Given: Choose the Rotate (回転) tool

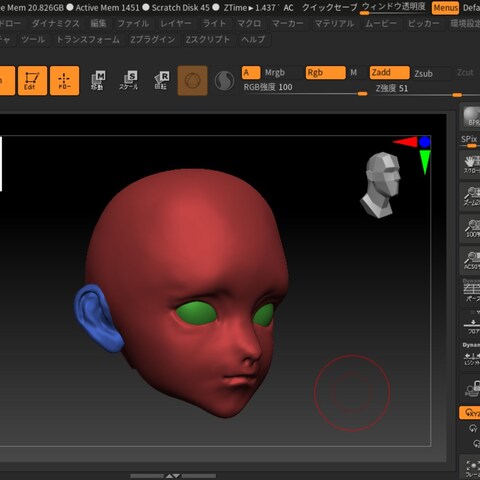Looking at the screenshot, I should pyautogui.click(x=161, y=81).
